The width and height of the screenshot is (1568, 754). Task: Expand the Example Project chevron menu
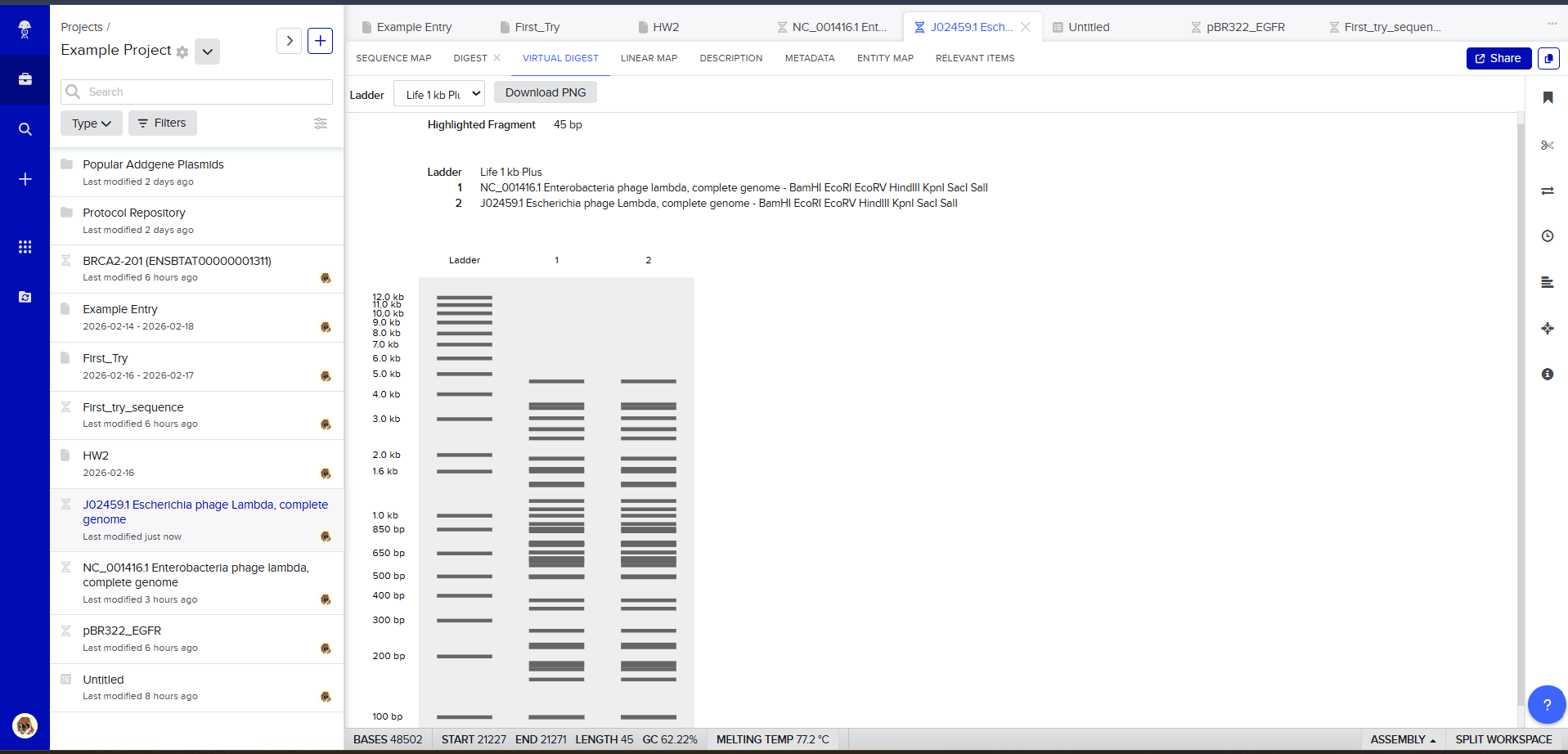tap(208, 52)
